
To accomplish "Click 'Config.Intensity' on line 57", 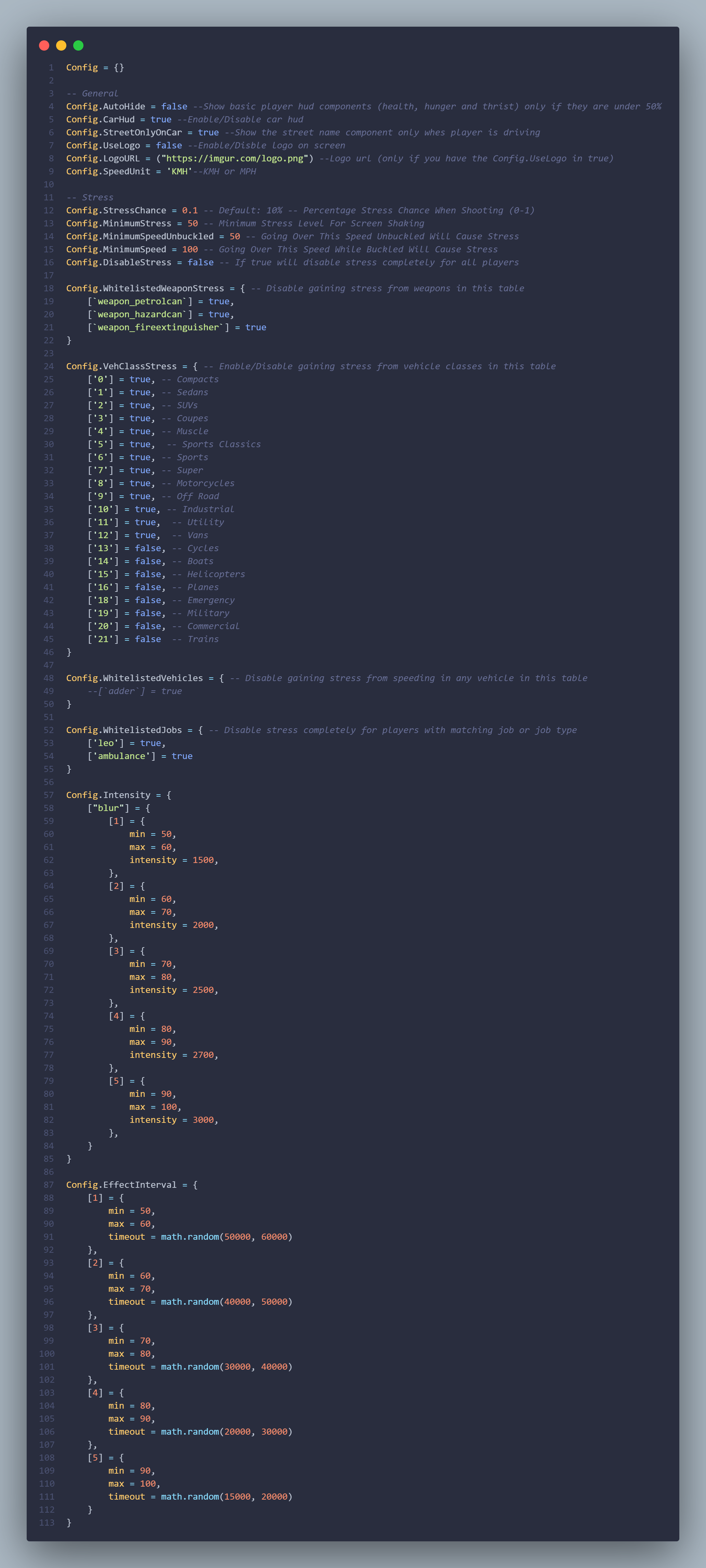I will point(108,795).
